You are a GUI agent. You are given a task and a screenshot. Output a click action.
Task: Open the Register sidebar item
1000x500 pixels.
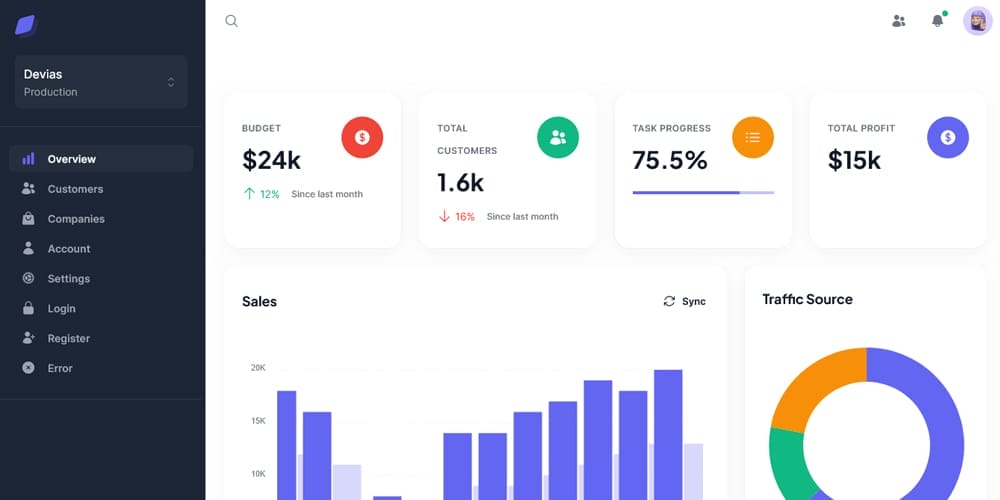(68, 339)
